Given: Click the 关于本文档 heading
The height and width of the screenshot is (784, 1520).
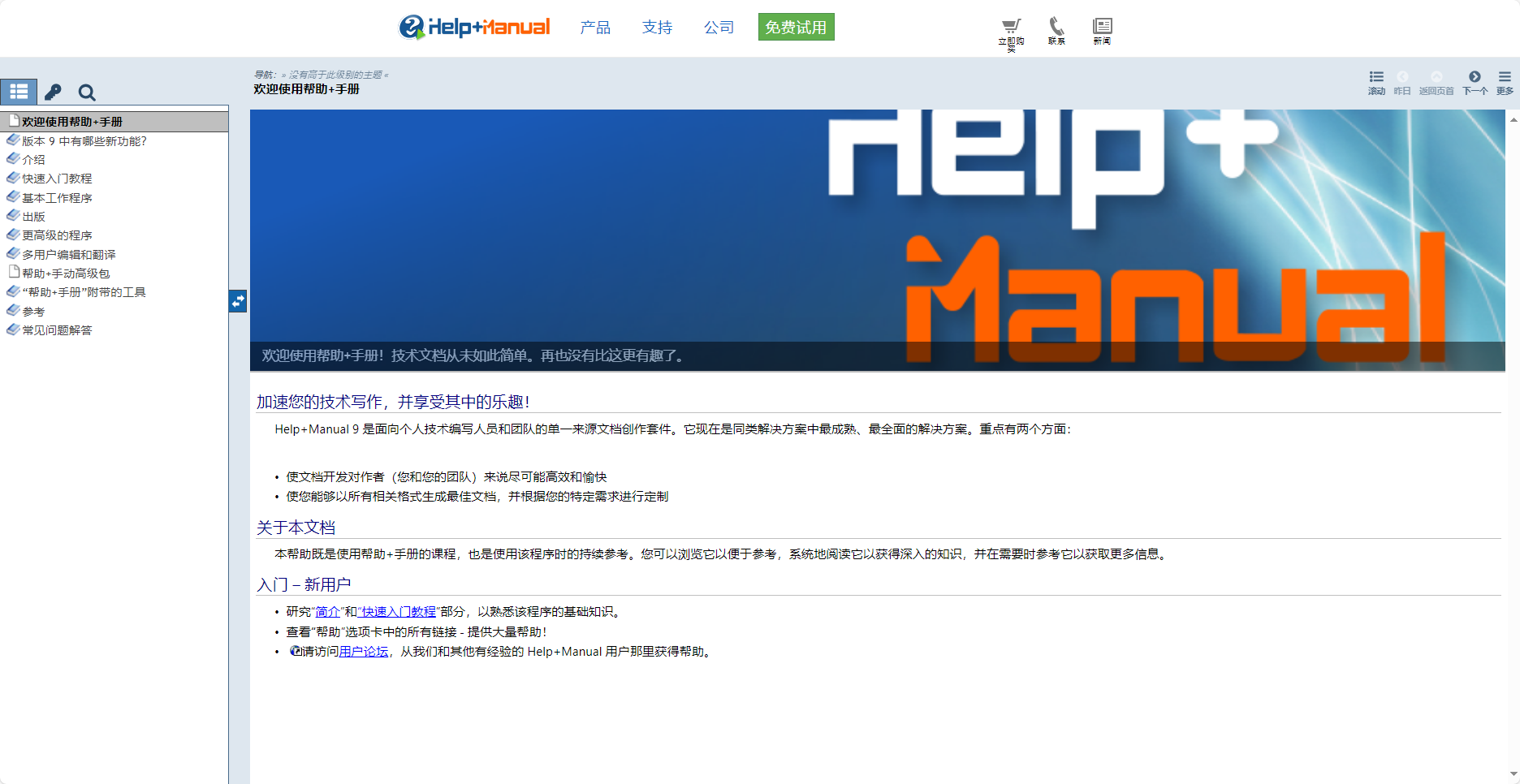Looking at the screenshot, I should (296, 528).
